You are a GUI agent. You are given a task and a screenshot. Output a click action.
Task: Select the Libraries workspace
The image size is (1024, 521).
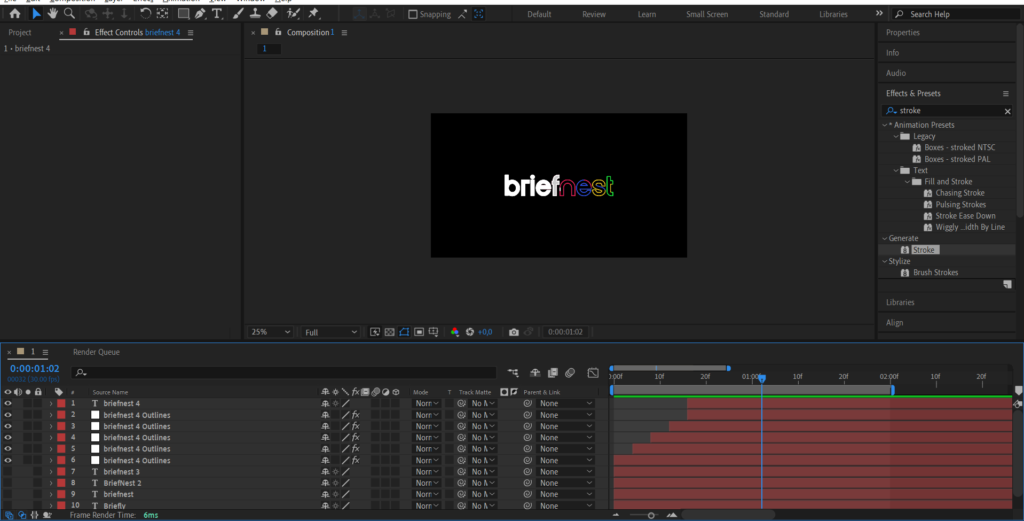833,14
